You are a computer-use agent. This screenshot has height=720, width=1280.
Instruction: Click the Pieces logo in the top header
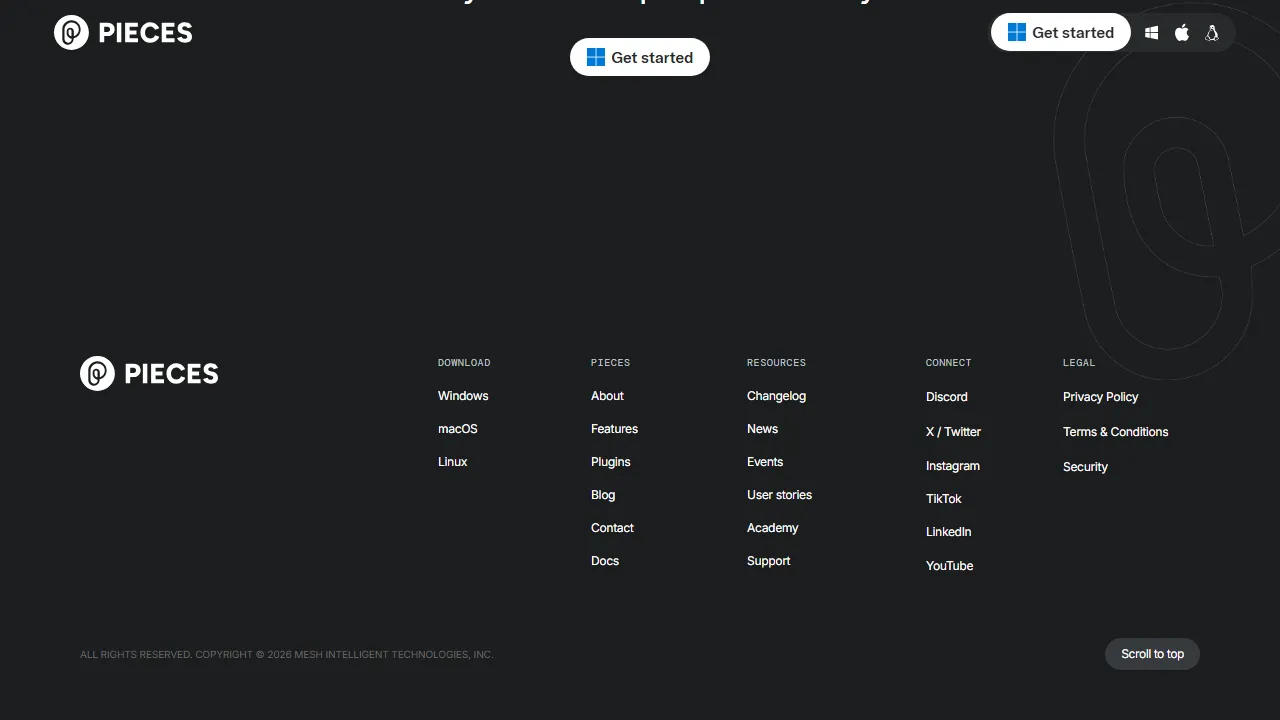123,33
